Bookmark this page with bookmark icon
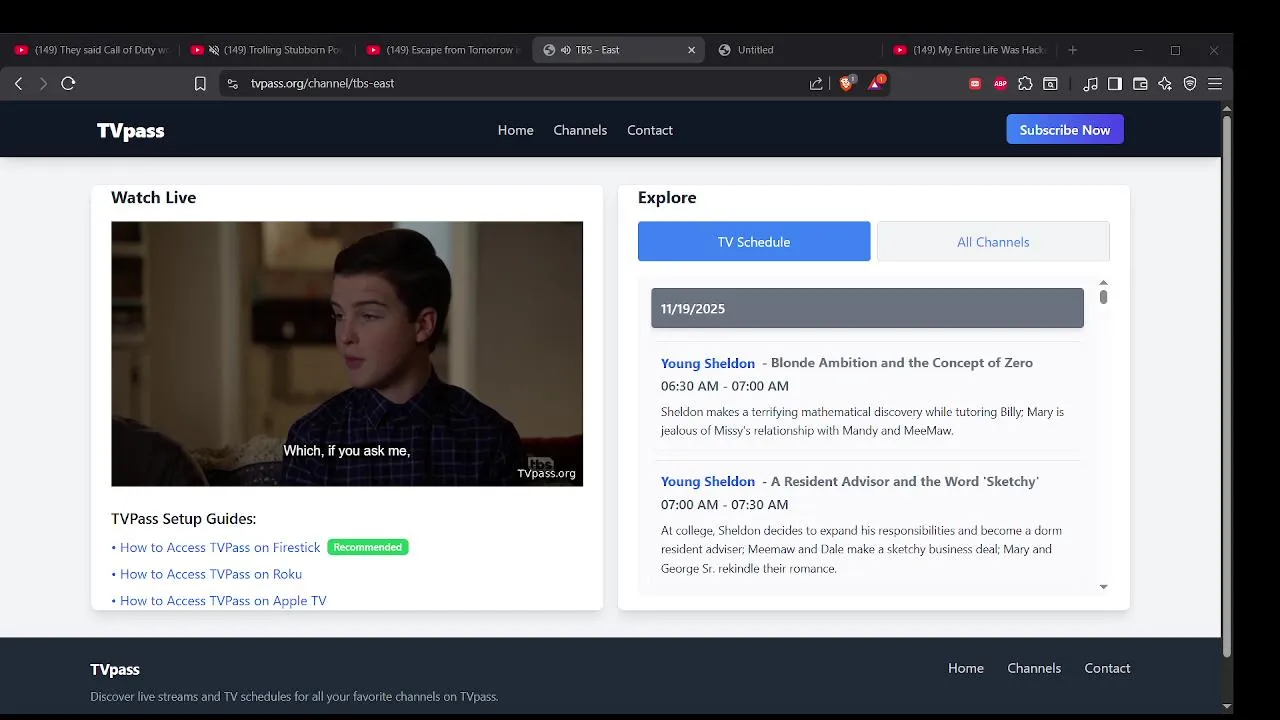The image size is (1280, 720). 200,84
